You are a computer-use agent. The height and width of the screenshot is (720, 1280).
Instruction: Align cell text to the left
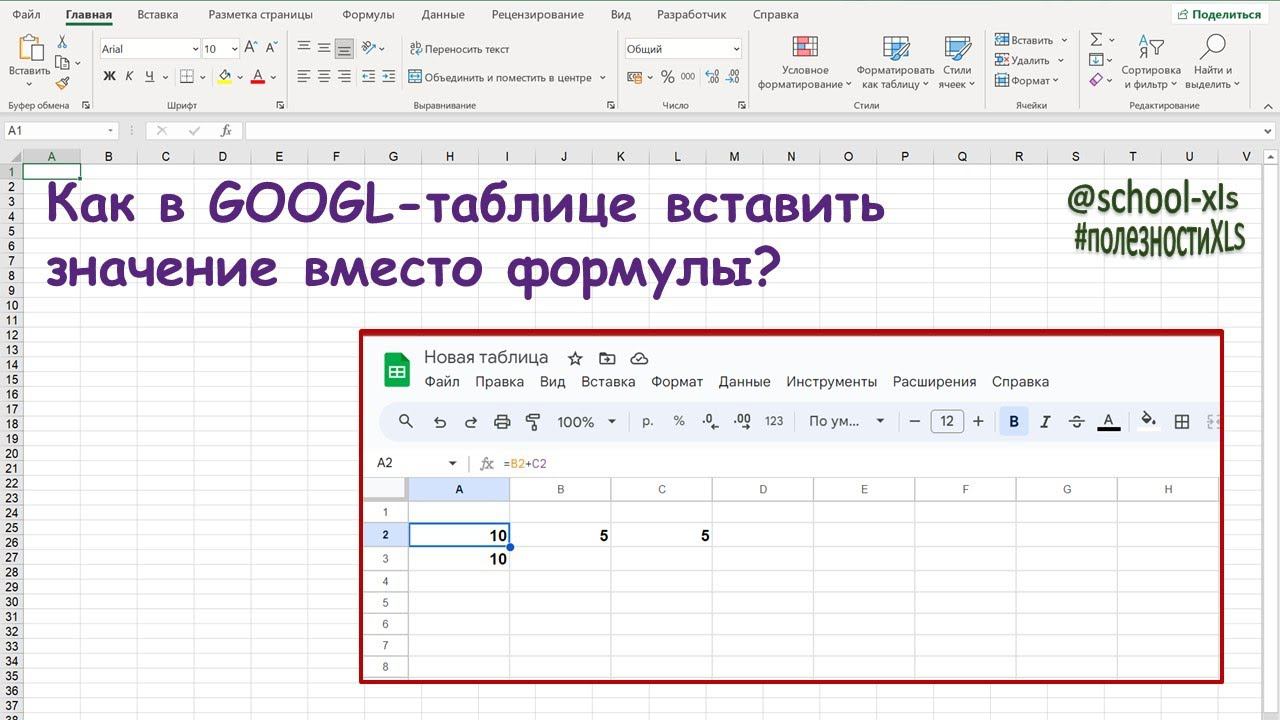point(304,76)
